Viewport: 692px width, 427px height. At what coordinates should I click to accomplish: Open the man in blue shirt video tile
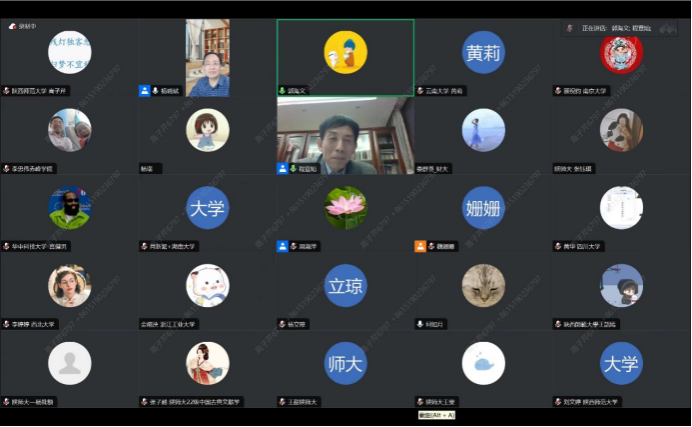point(207,58)
